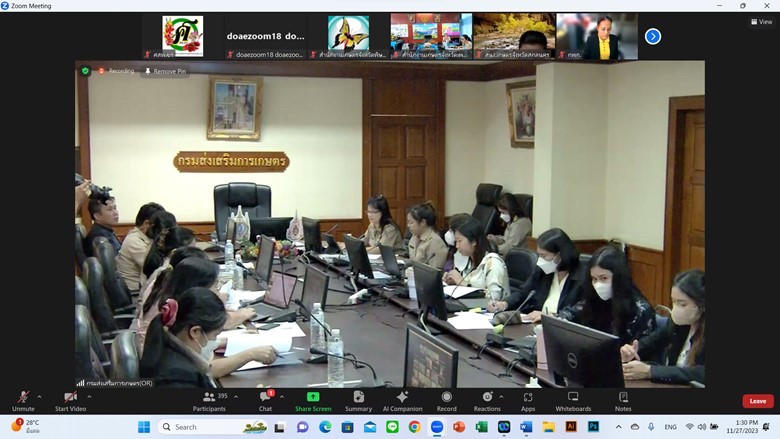This screenshot has width=780, height=439.
Task: Click the green Share Screen button
Action: coord(313,400)
